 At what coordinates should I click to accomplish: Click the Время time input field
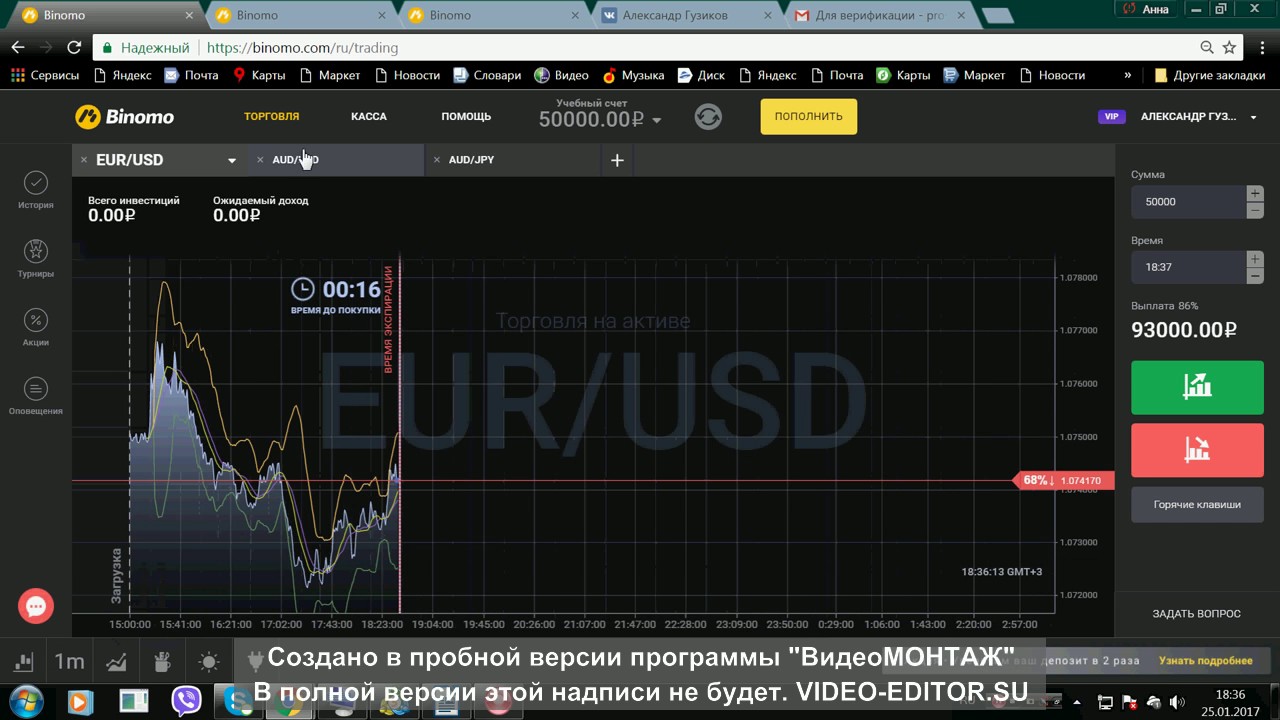coord(1188,267)
